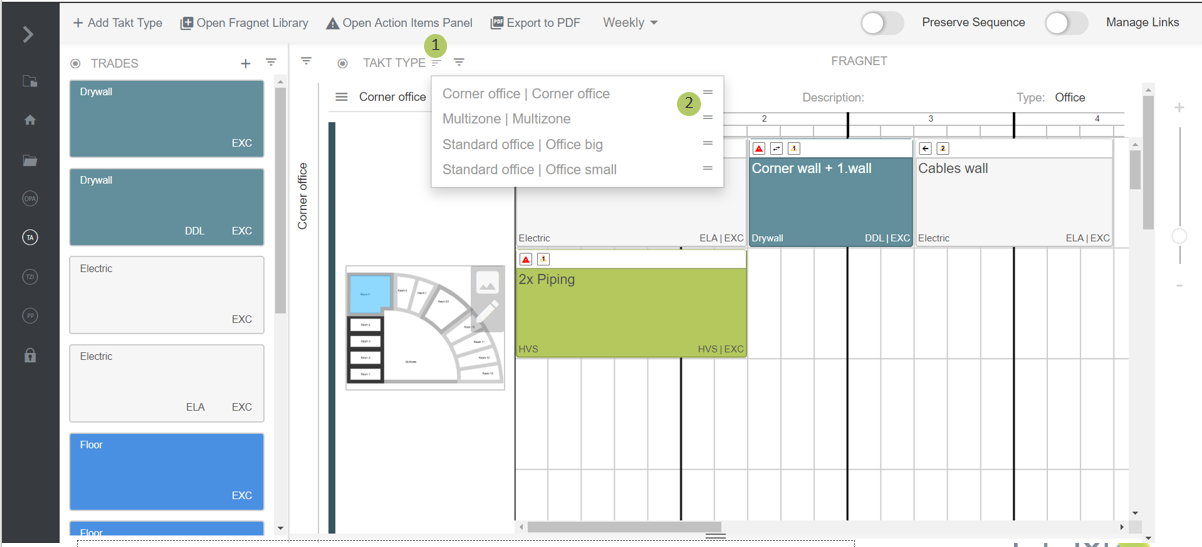Click the image icon on floor plan thumbnail
1202x547 pixels.
click(x=487, y=284)
